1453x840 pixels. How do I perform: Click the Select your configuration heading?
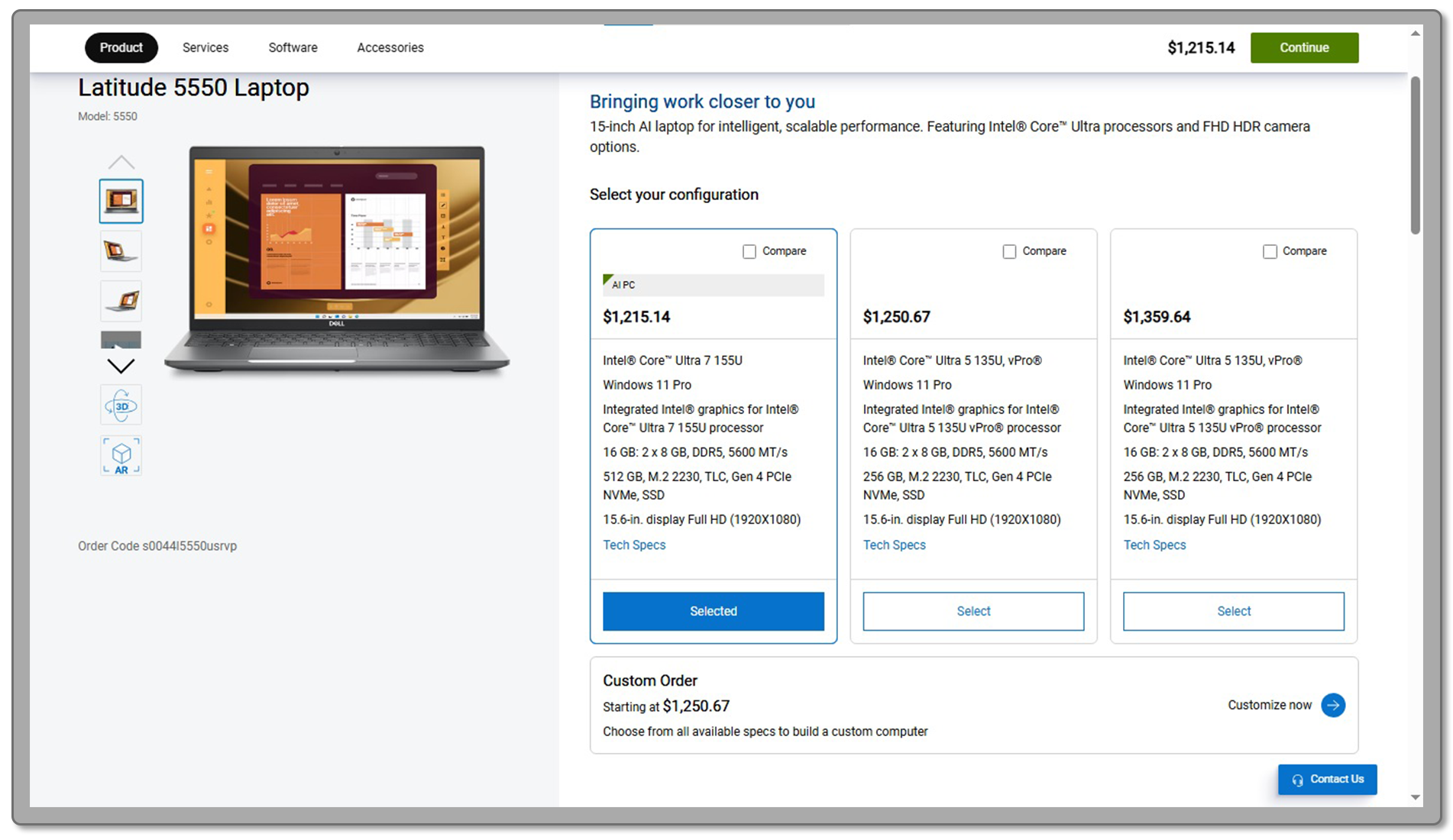point(674,195)
